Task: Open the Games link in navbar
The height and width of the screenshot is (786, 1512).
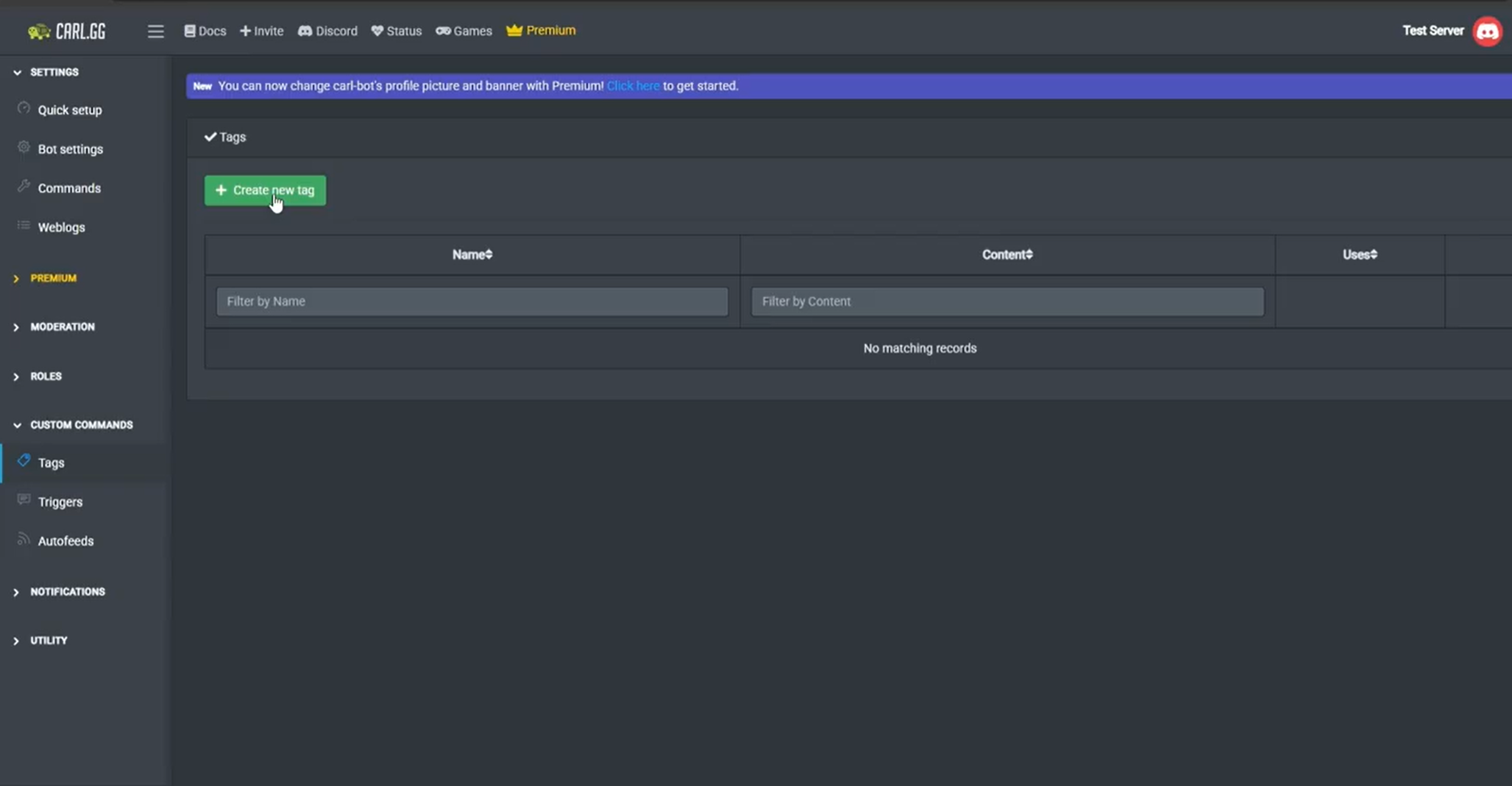Action: click(464, 31)
